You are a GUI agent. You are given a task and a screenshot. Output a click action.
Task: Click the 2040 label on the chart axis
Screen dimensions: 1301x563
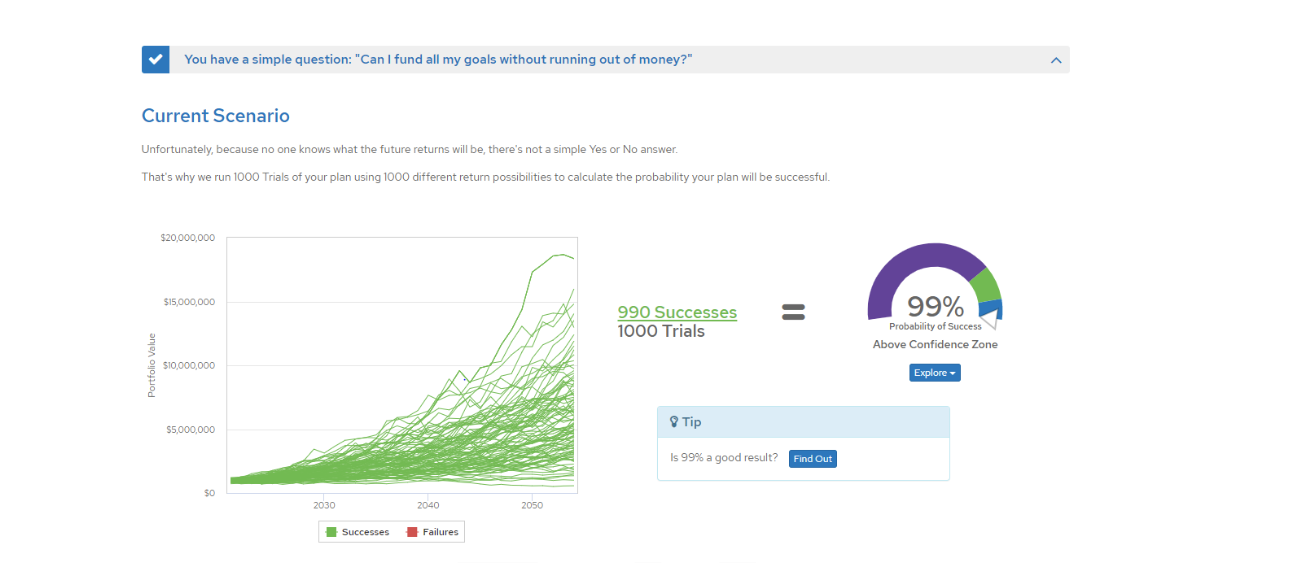point(428,506)
